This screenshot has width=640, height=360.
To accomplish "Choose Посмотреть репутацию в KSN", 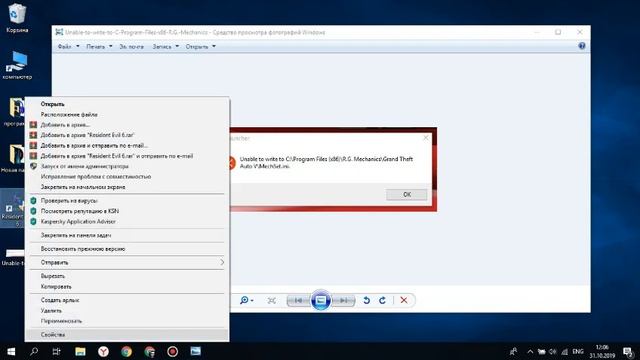I will 127,211.
